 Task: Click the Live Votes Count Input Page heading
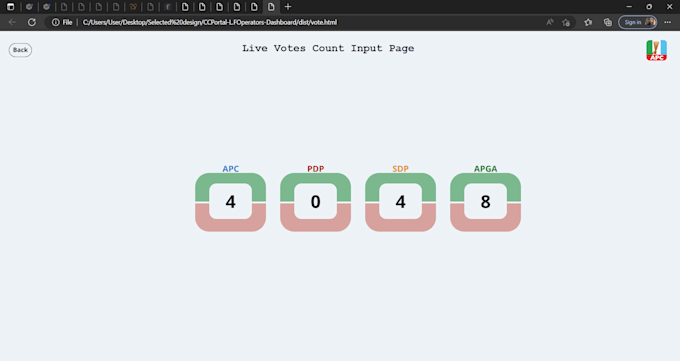[328, 48]
